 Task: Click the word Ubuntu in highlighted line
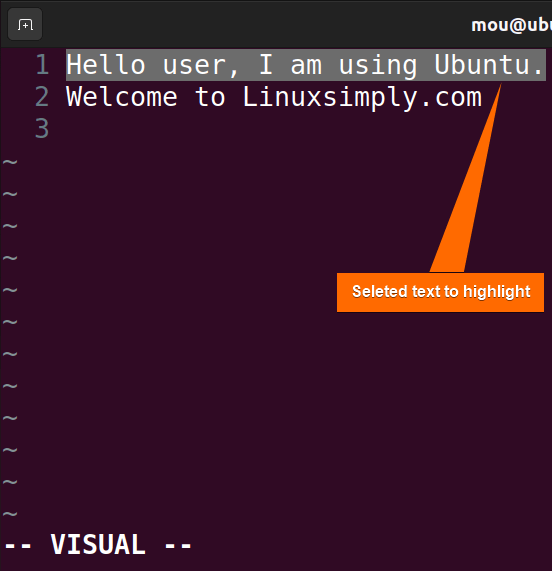tap(482, 65)
